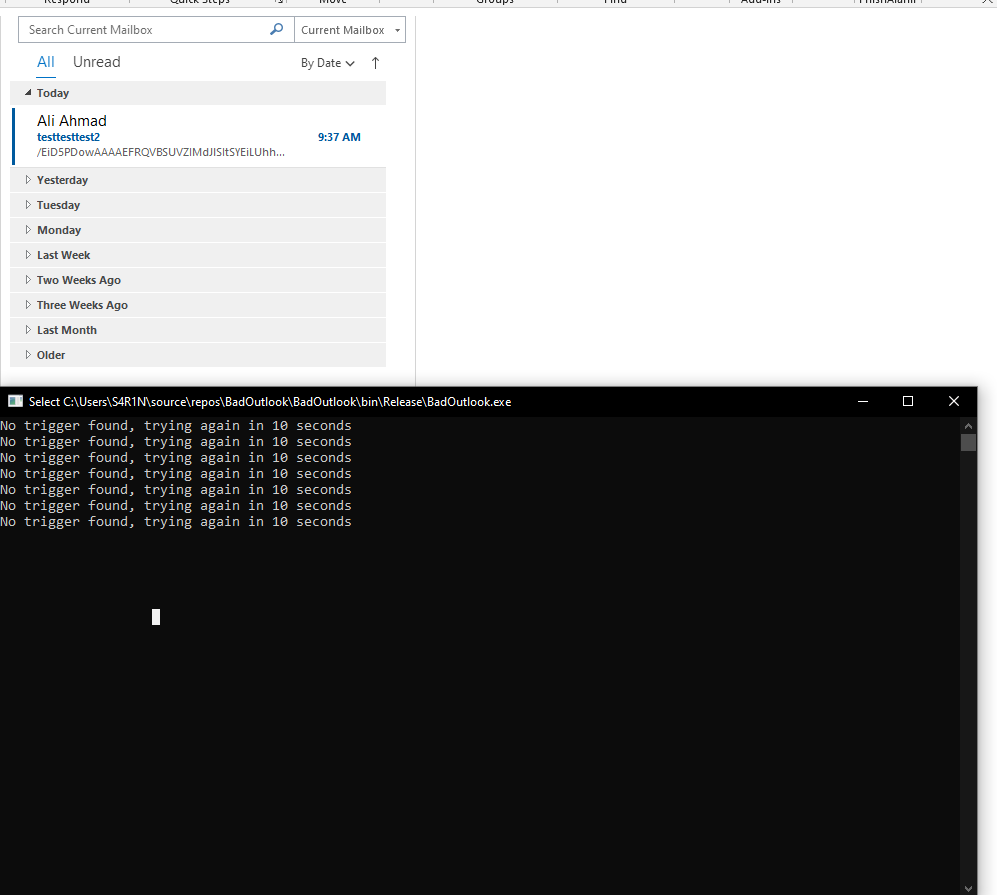Screen dimensions: 997x895
Task: Collapse the Today mail group
Action: pyautogui.click(x=28, y=92)
